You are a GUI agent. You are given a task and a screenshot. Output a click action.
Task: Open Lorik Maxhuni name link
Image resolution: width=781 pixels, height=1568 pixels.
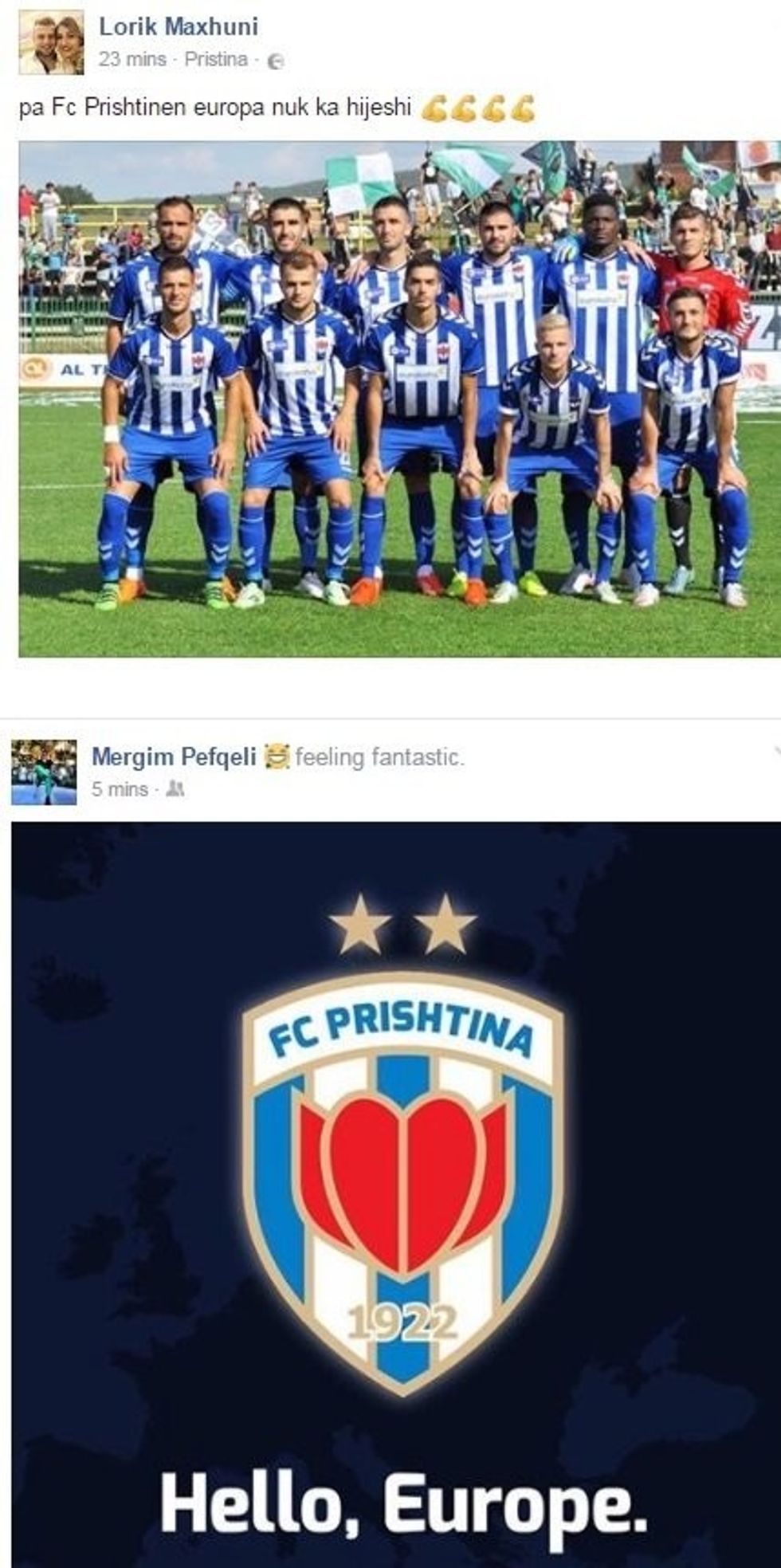(x=179, y=27)
